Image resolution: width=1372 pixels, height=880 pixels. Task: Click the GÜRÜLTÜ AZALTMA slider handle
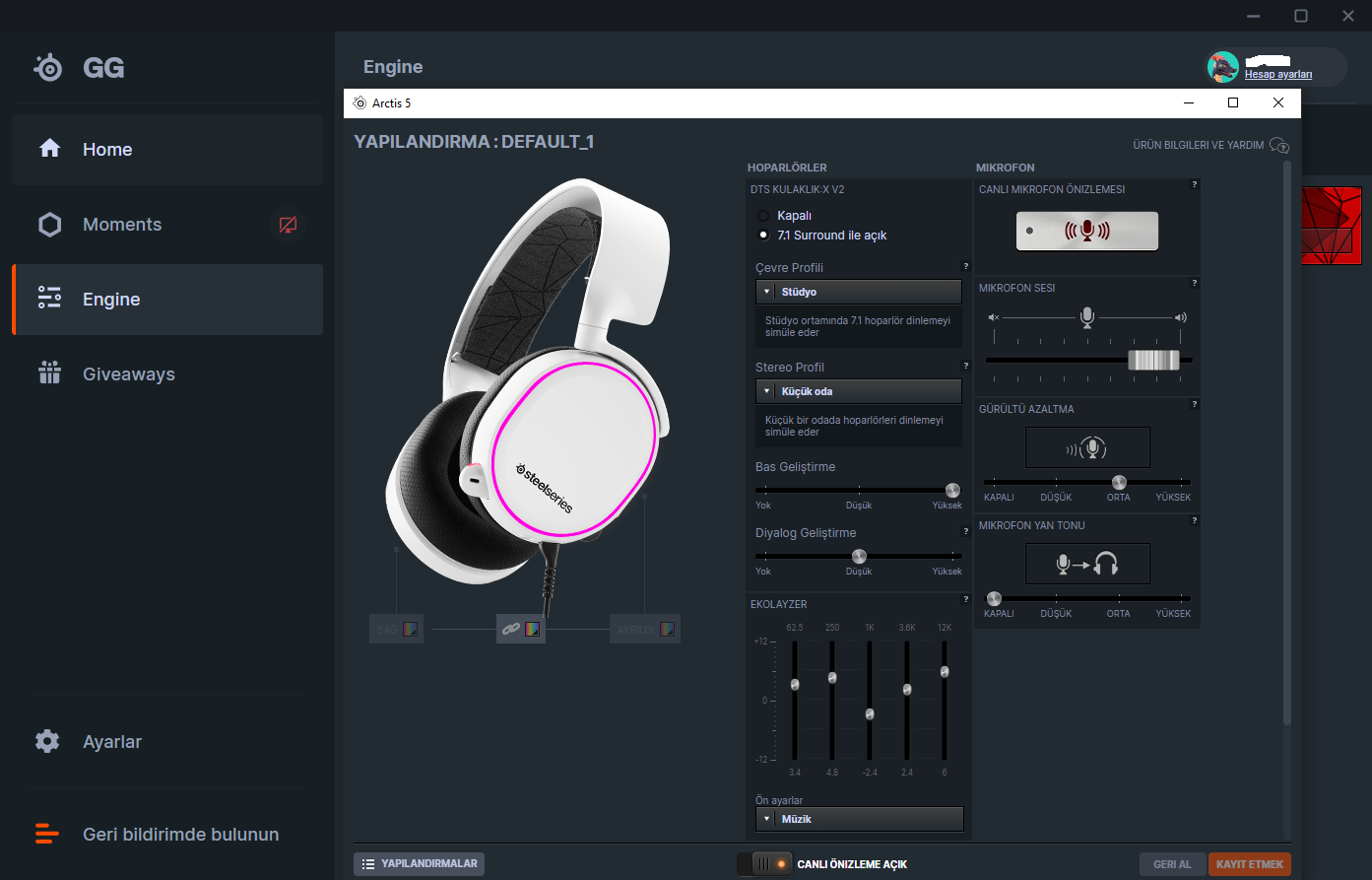point(1119,482)
